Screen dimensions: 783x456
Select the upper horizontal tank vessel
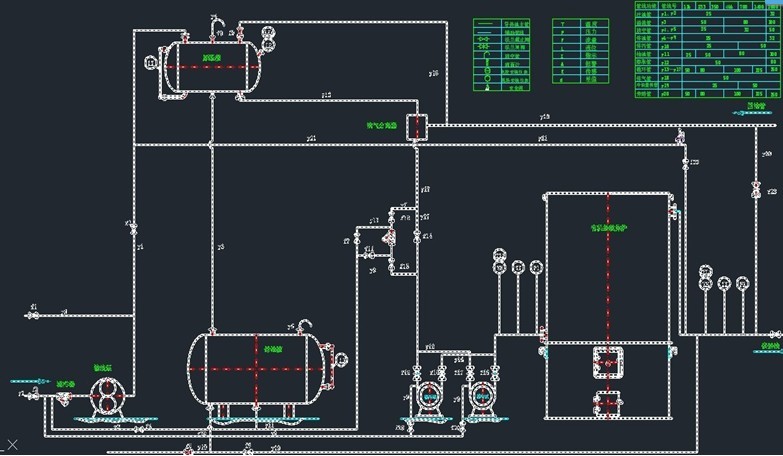(x=213, y=67)
